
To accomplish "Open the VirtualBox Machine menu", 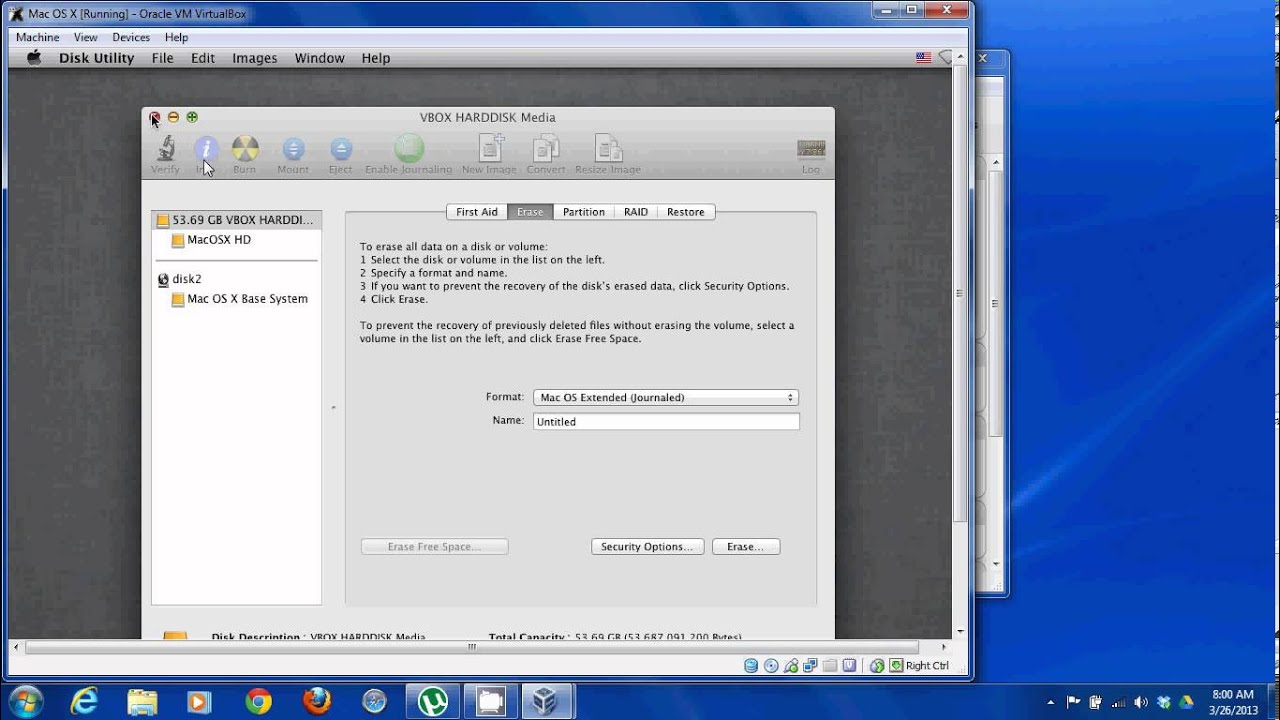I will point(37,37).
